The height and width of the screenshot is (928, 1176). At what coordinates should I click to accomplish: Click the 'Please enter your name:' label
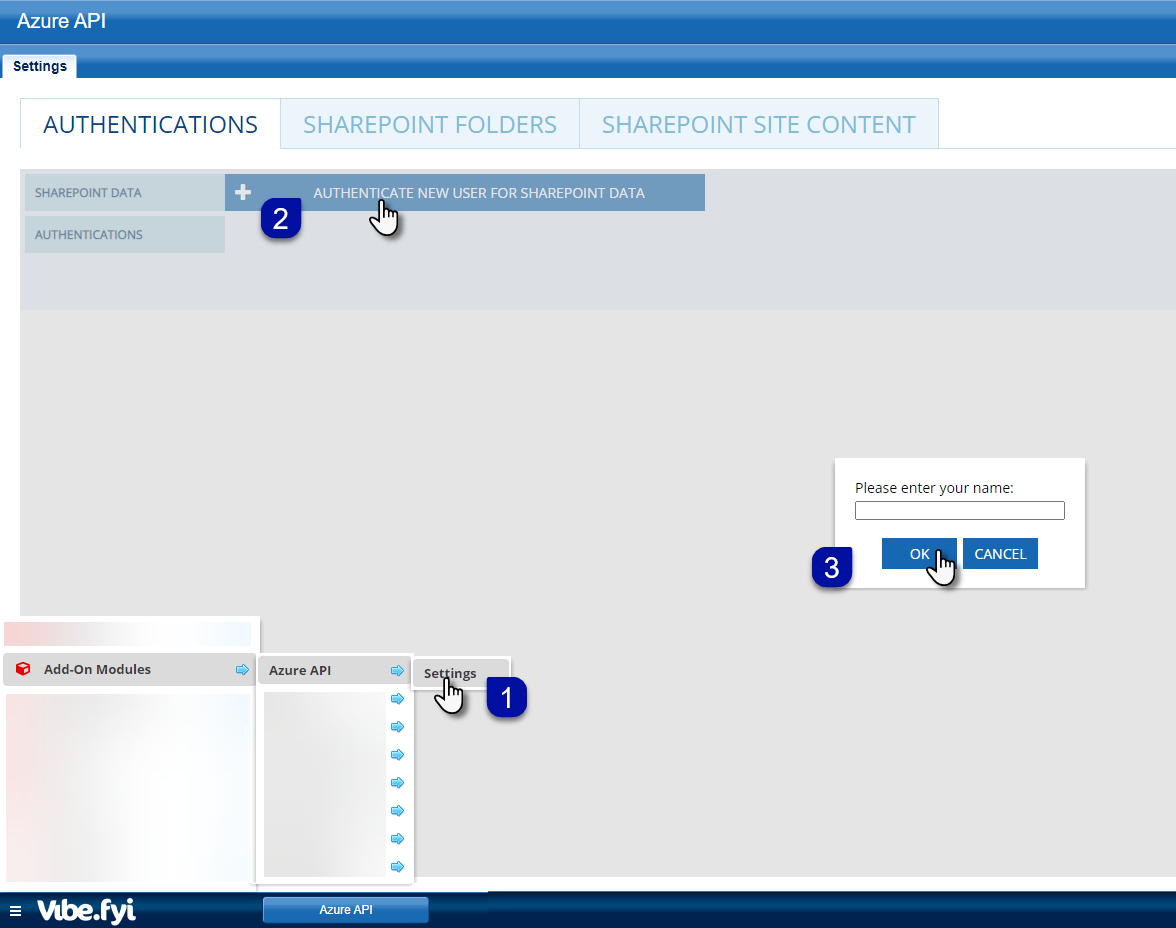click(934, 488)
